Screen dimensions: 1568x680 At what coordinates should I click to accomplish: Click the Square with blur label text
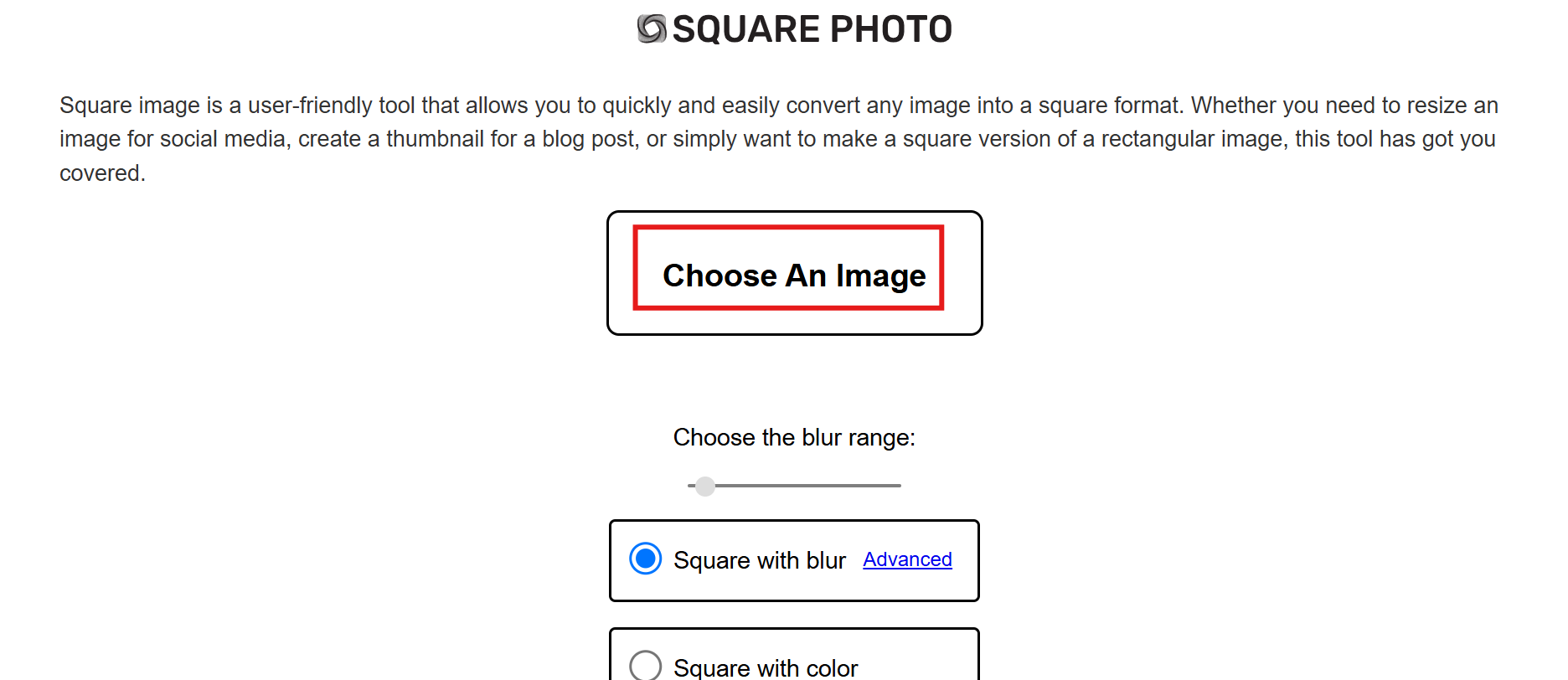pos(759,560)
